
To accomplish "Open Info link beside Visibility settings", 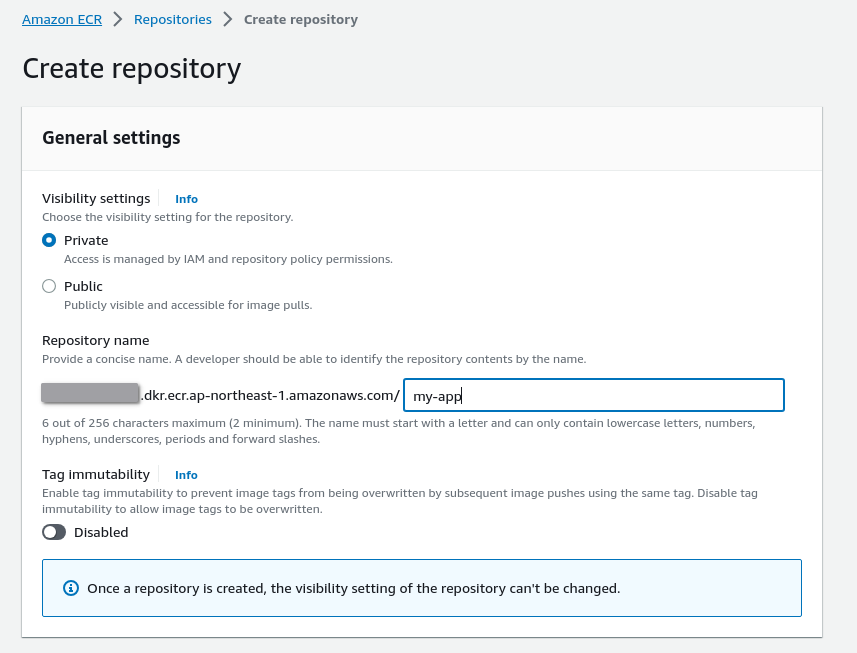I will [x=186, y=199].
